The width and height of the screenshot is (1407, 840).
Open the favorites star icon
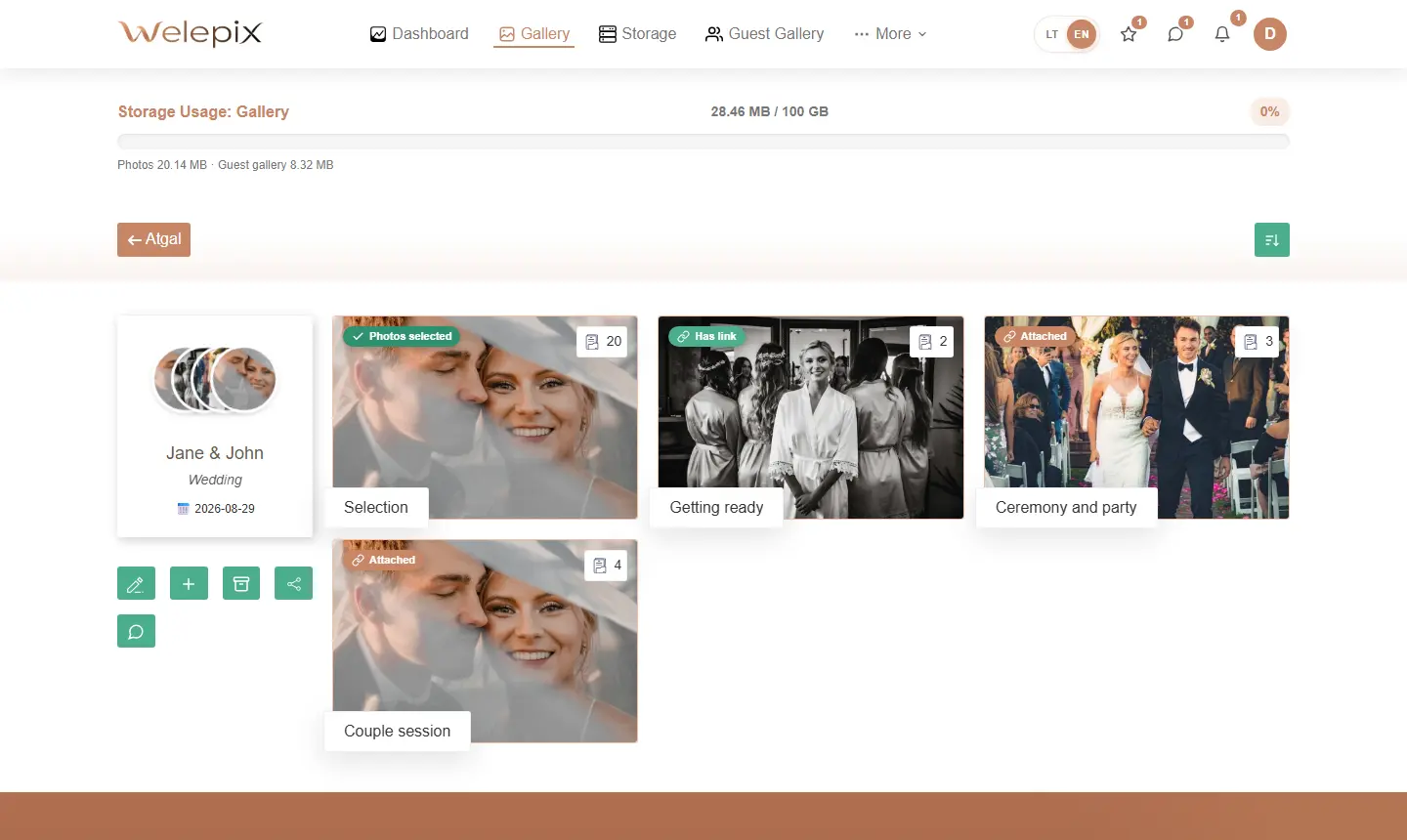[x=1129, y=34]
